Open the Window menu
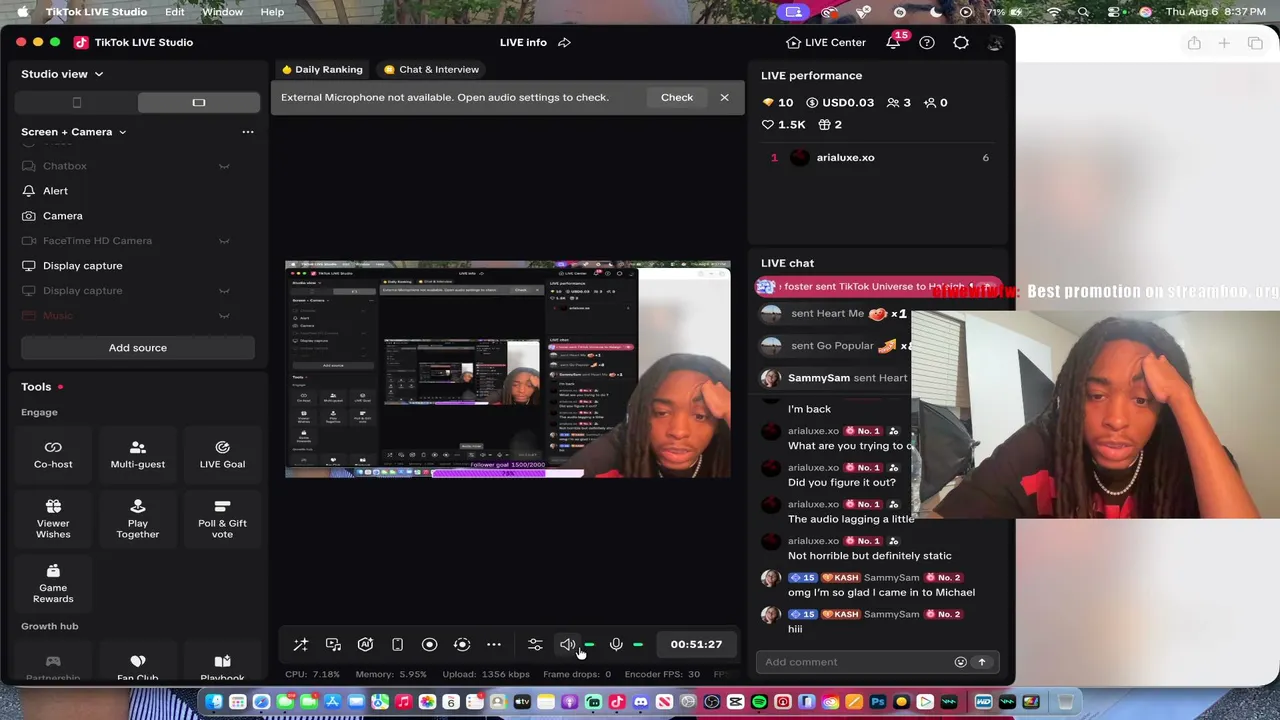 222,12
